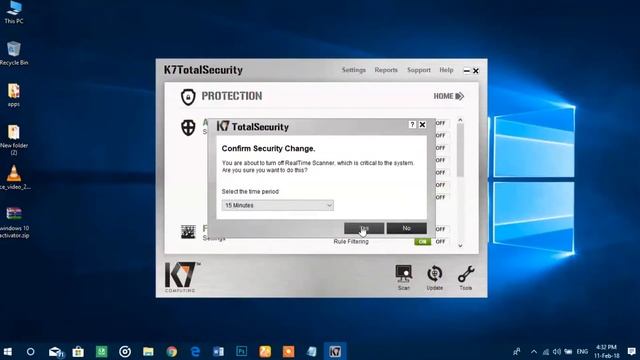Open notepad-like icon on taskbar

pos(311,351)
